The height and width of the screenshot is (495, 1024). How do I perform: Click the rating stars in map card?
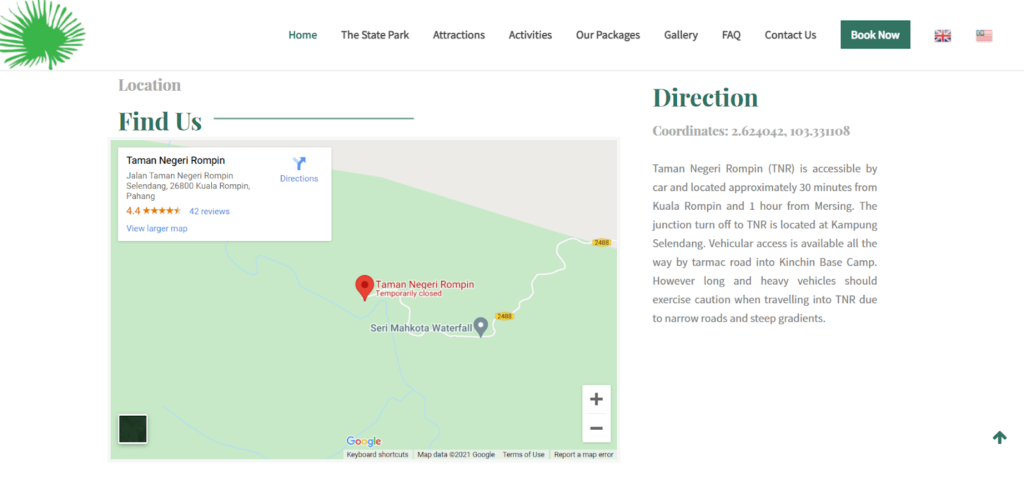click(162, 211)
